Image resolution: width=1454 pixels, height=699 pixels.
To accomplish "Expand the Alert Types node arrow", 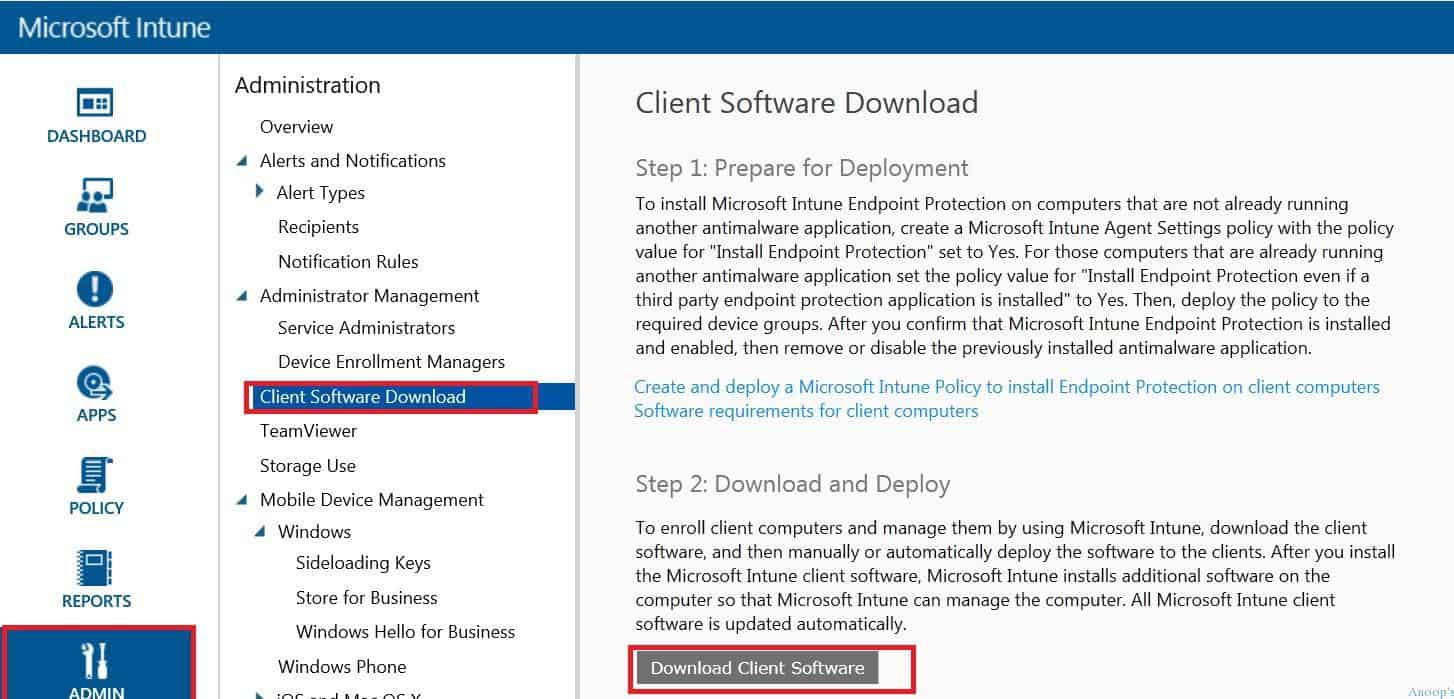I will (260, 191).
